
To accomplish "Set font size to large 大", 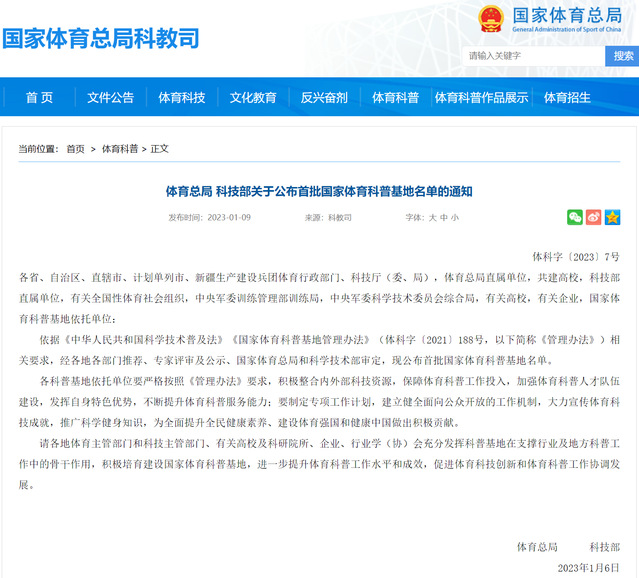I will 432,217.
